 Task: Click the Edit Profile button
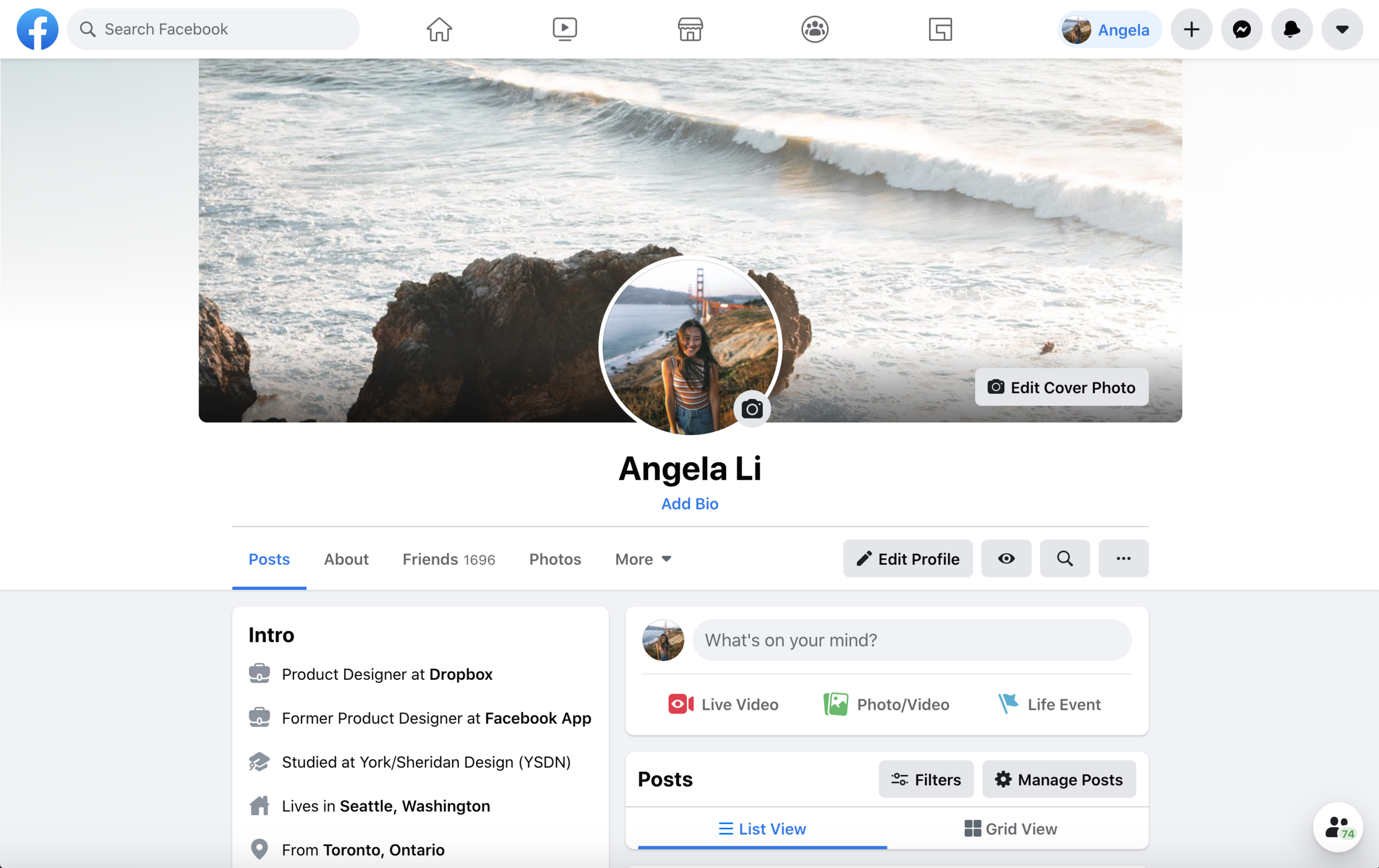click(908, 558)
